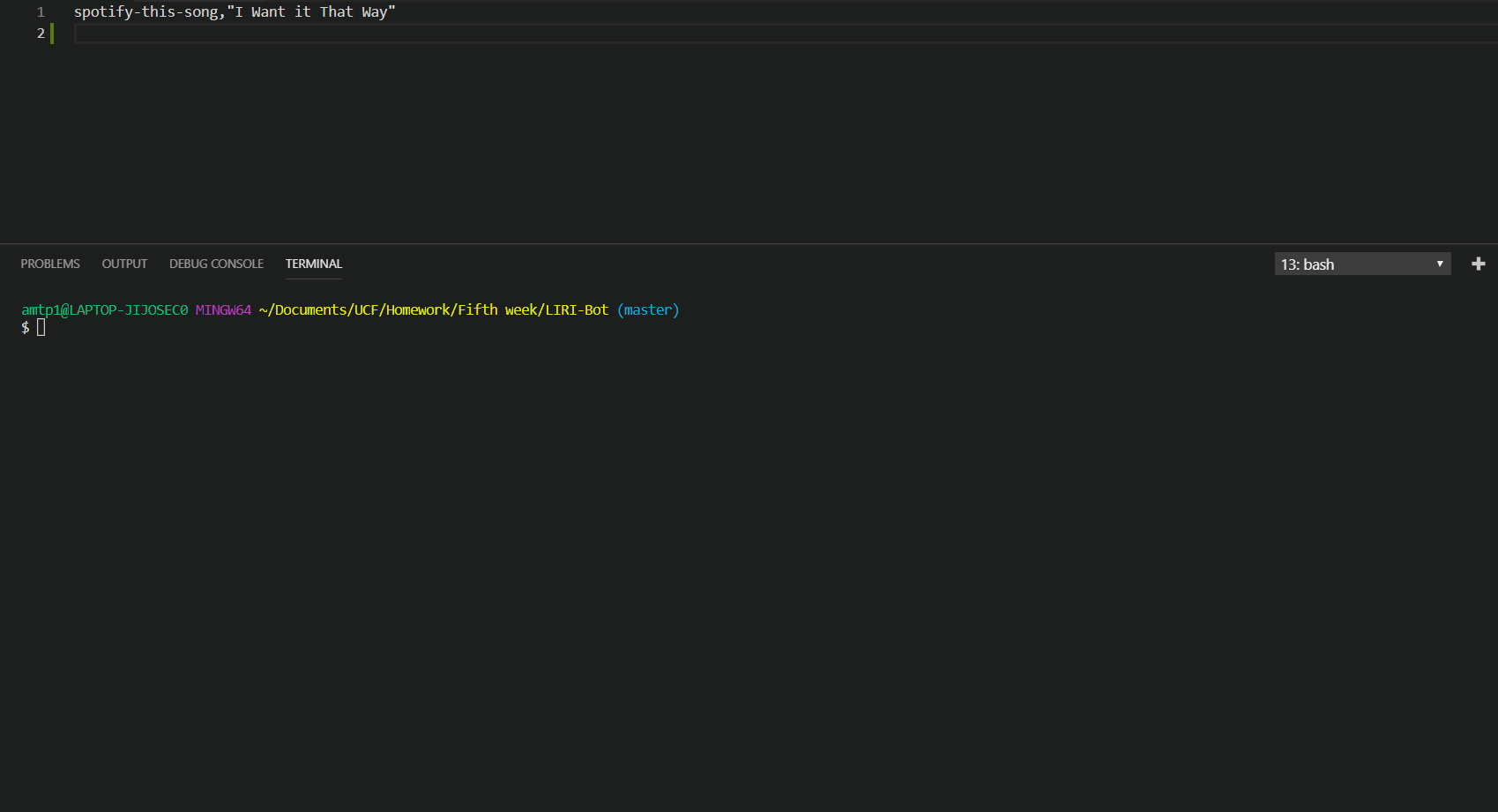Click the (master) branch label in the terminal
The height and width of the screenshot is (812, 1498).
(x=648, y=309)
